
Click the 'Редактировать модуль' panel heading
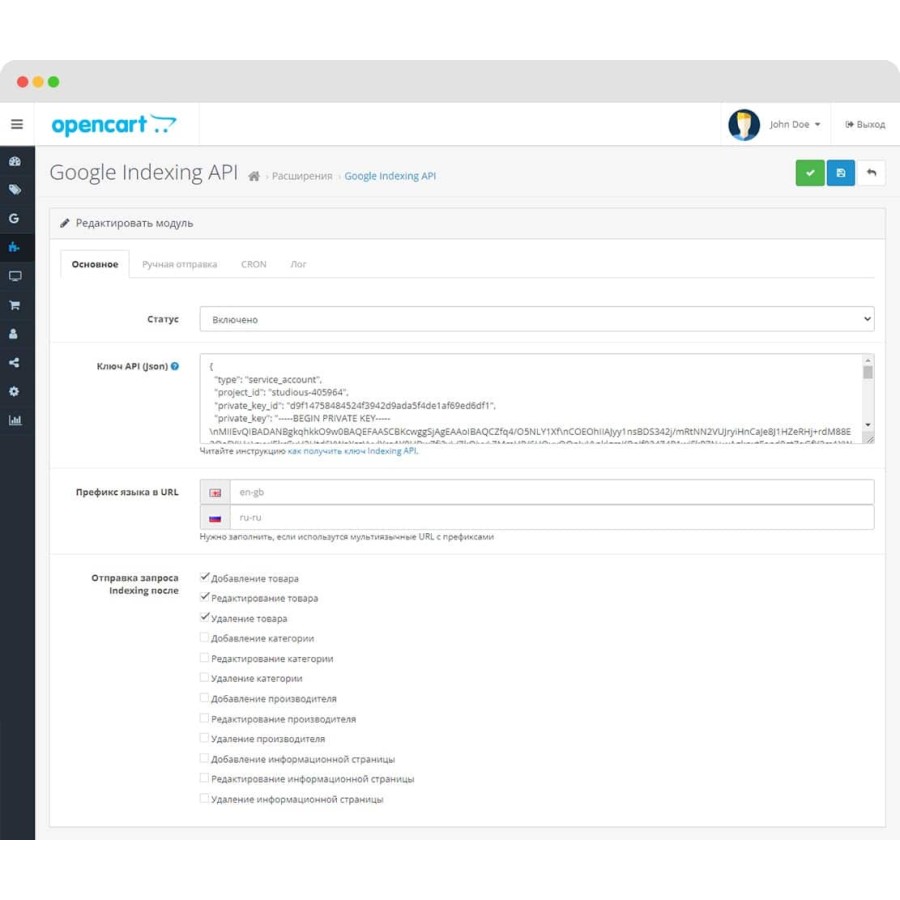[134, 223]
